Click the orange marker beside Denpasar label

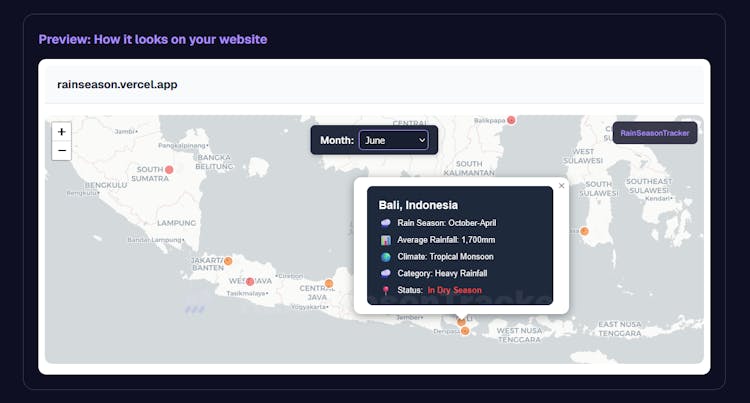coord(464,331)
